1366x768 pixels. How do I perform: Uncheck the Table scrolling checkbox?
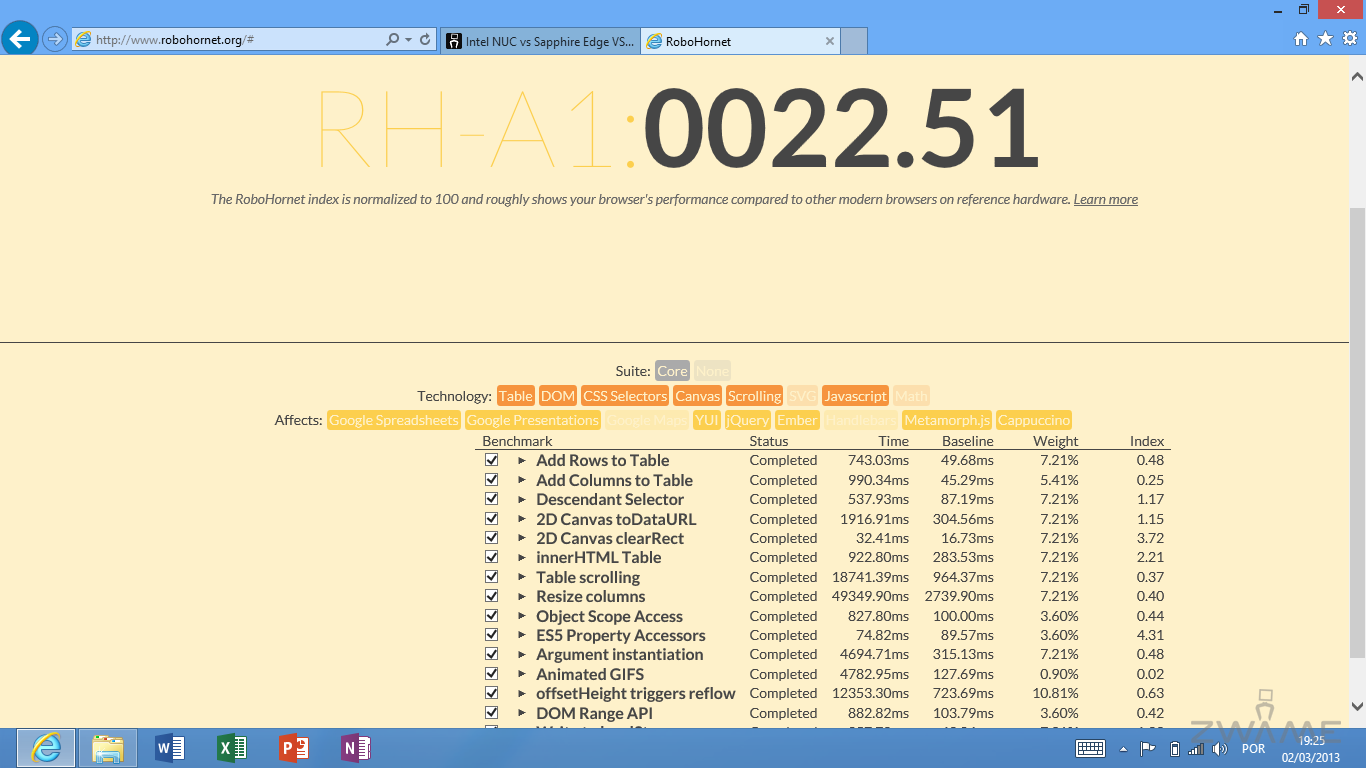[491, 577]
